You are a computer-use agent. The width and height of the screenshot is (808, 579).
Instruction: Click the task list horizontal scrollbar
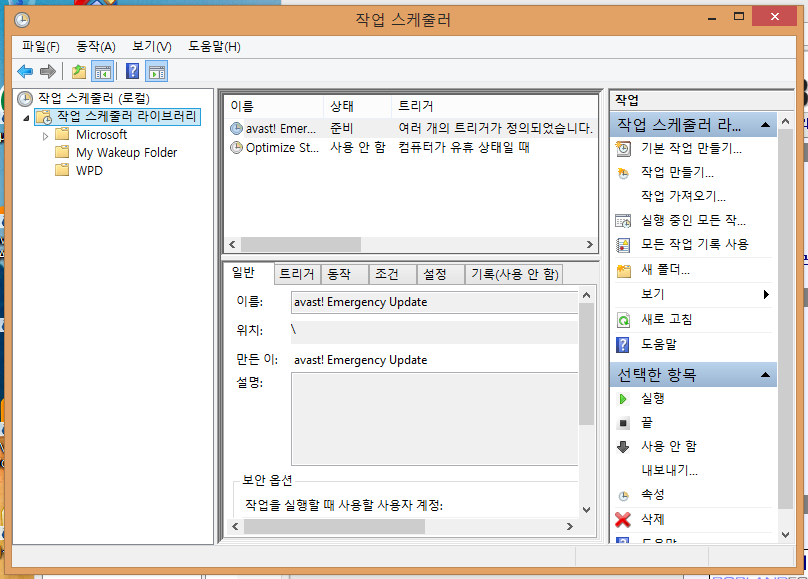click(409, 245)
